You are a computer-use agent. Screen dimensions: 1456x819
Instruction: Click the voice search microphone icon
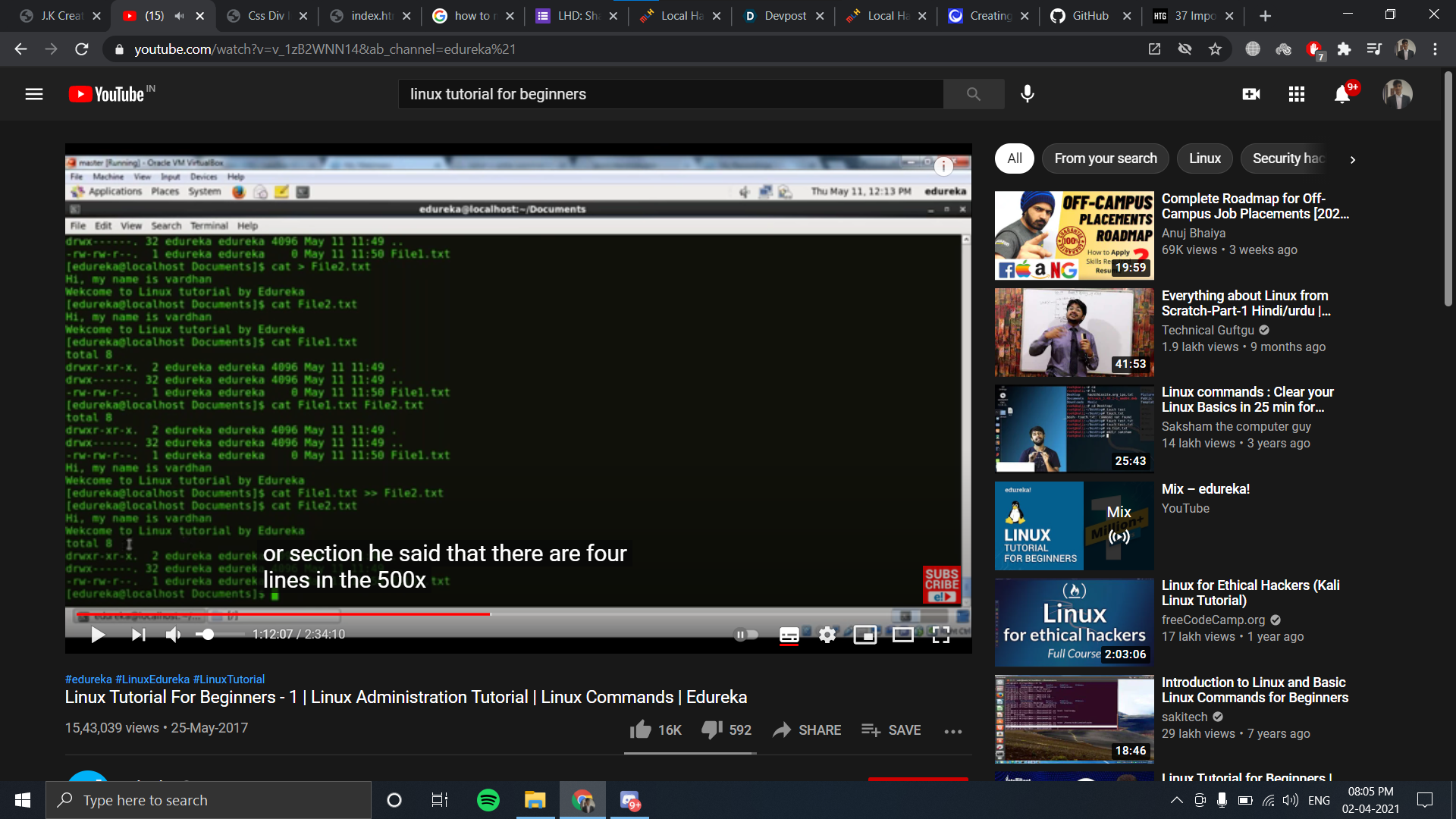pos(1028,94)
